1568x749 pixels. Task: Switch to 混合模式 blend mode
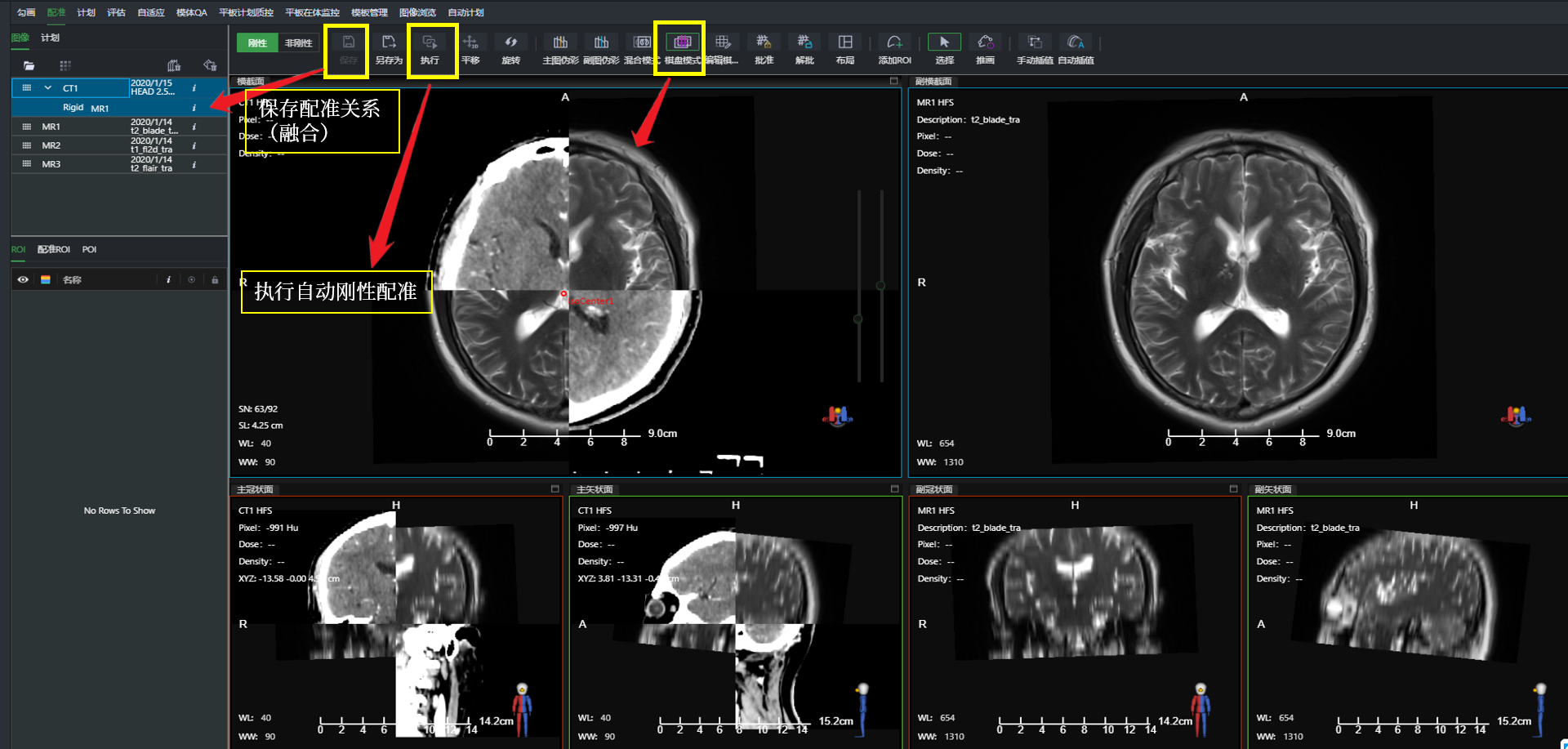pos(642,42)
